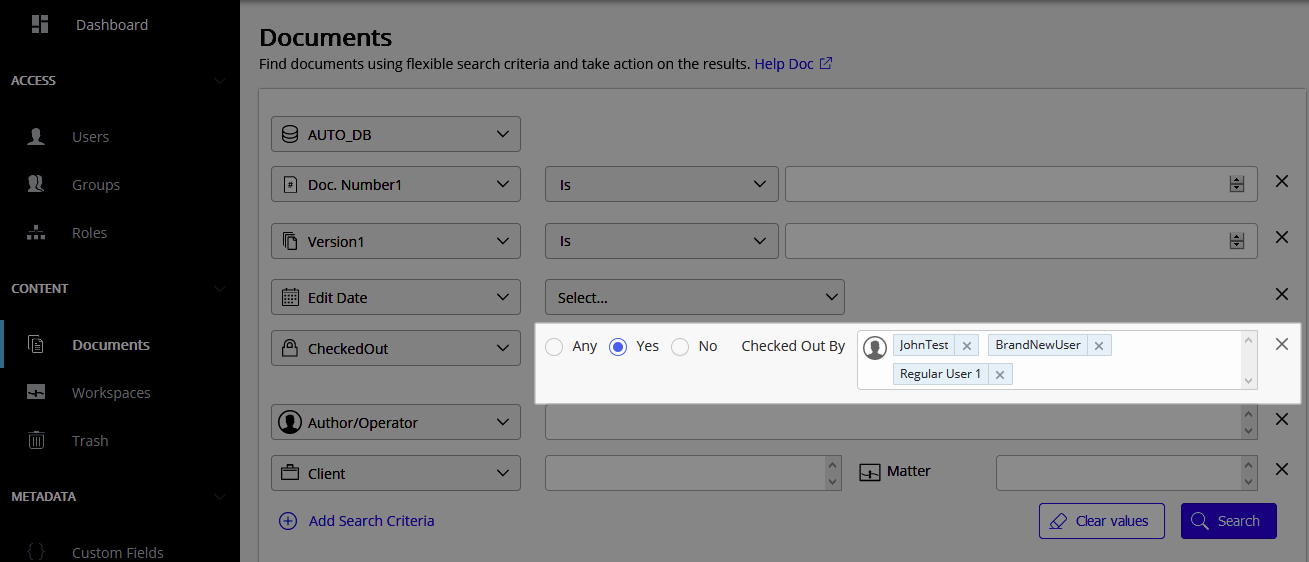This screenshot has width=1309, height=562.
Task: Click the Search button
Action: pos(1228,521)
